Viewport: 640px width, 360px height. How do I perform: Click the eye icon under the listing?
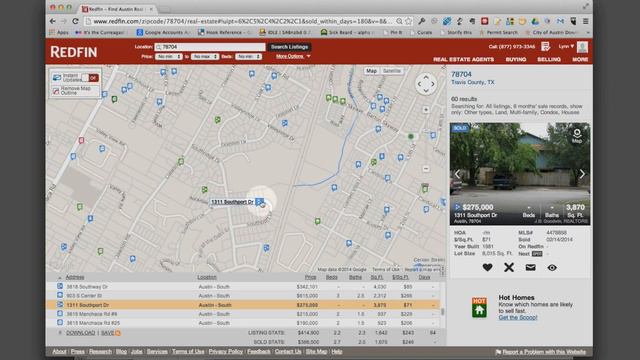pos(552,268)
